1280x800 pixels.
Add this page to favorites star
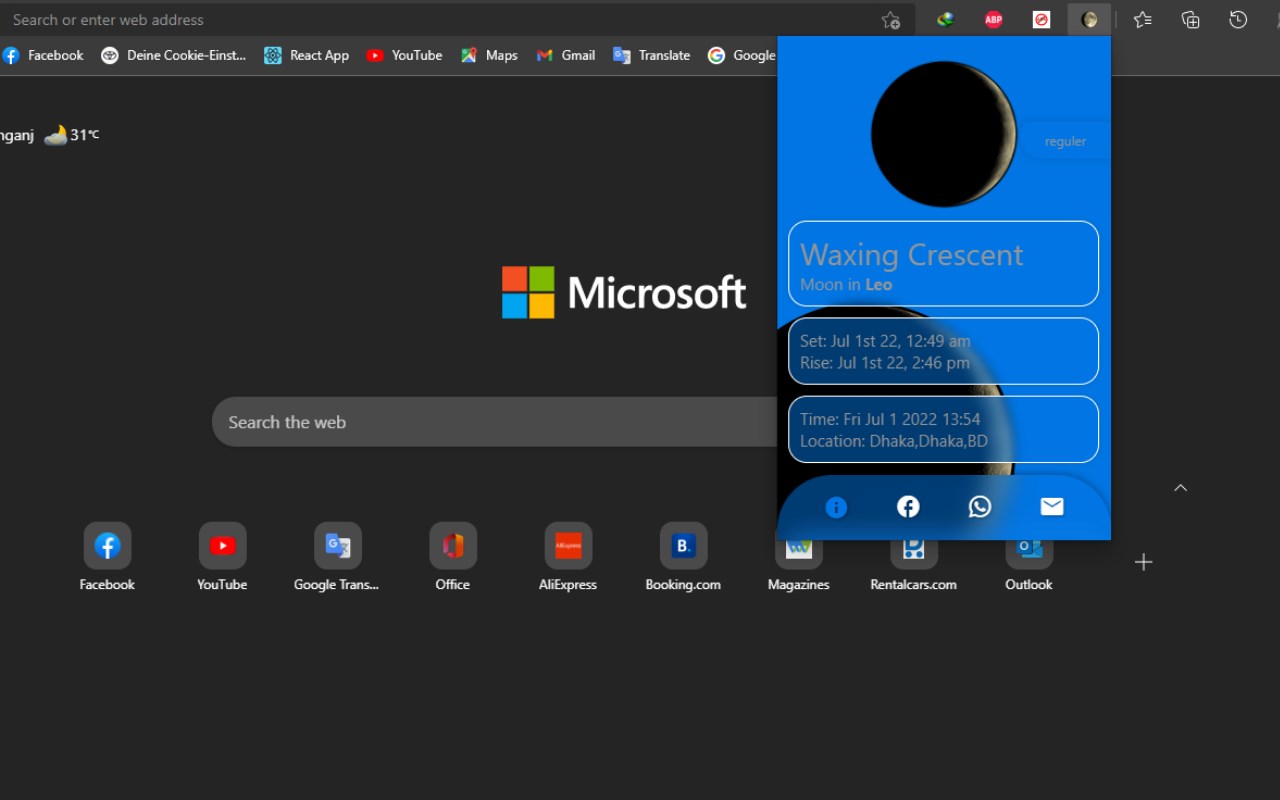click(x=890, y=19)
